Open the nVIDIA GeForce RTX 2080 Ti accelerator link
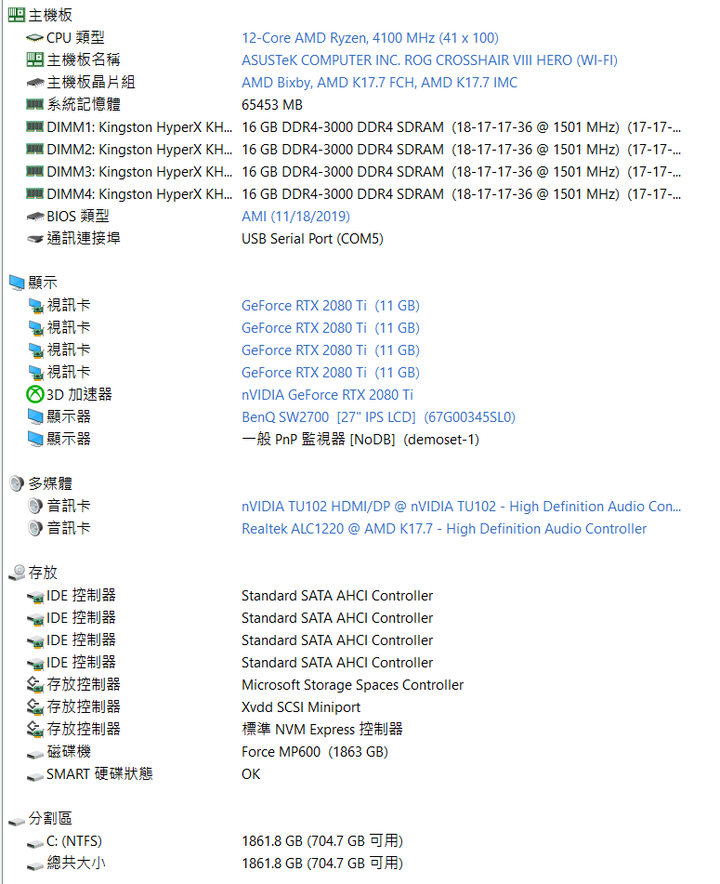The width and height of the screenshot is (720, 884). click(327, 395)
